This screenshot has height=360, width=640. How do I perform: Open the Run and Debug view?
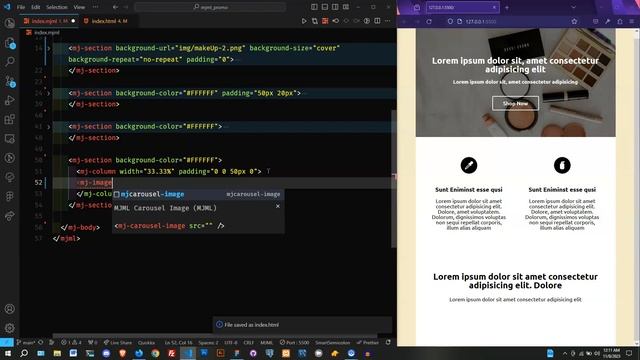(x=9, y=100)
